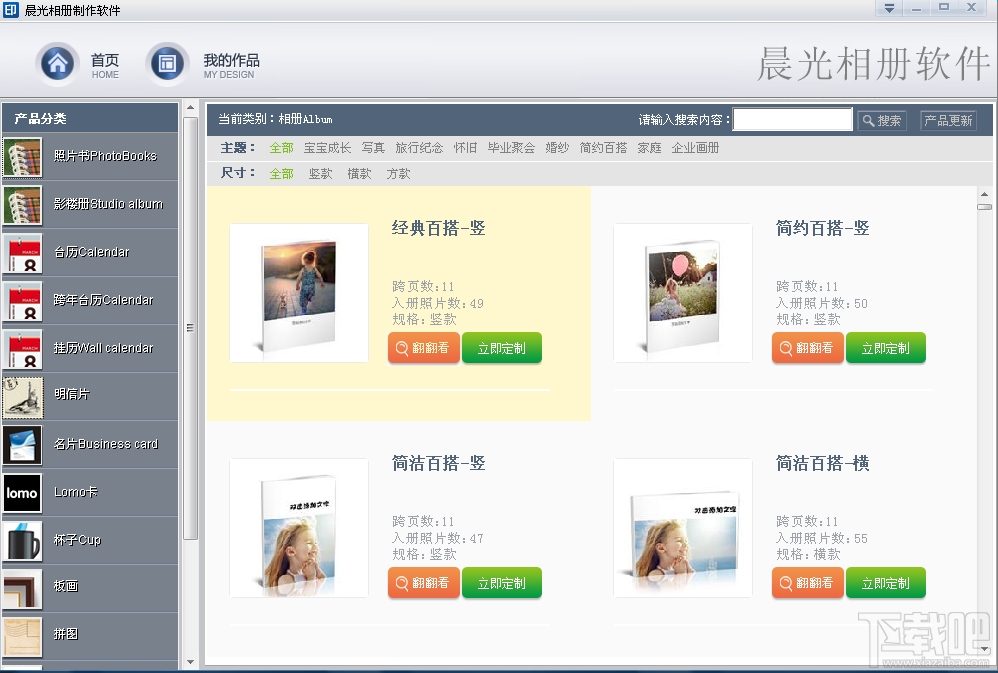Customize 简约百搭-竖 with 立即定制
This screenshot has width=998, height=673.
(x=885, y=348)
